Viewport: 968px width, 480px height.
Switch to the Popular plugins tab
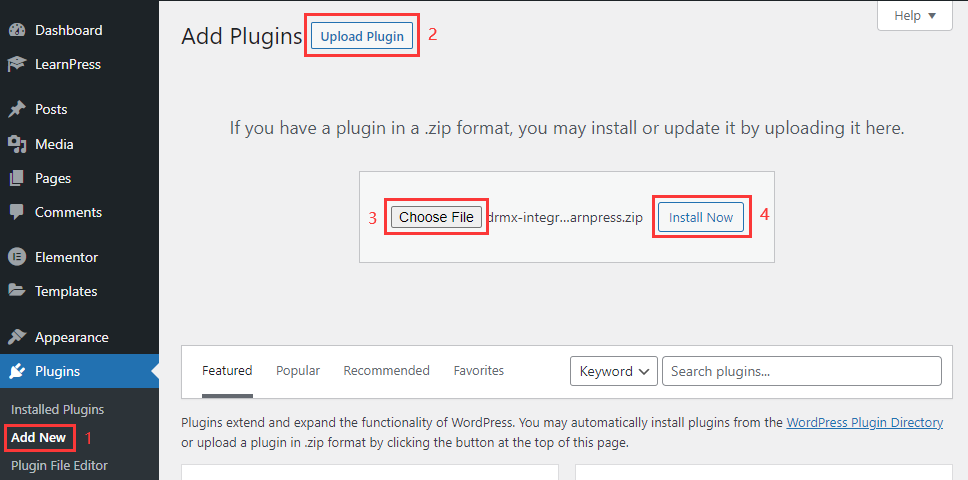(x=298, y=370)
